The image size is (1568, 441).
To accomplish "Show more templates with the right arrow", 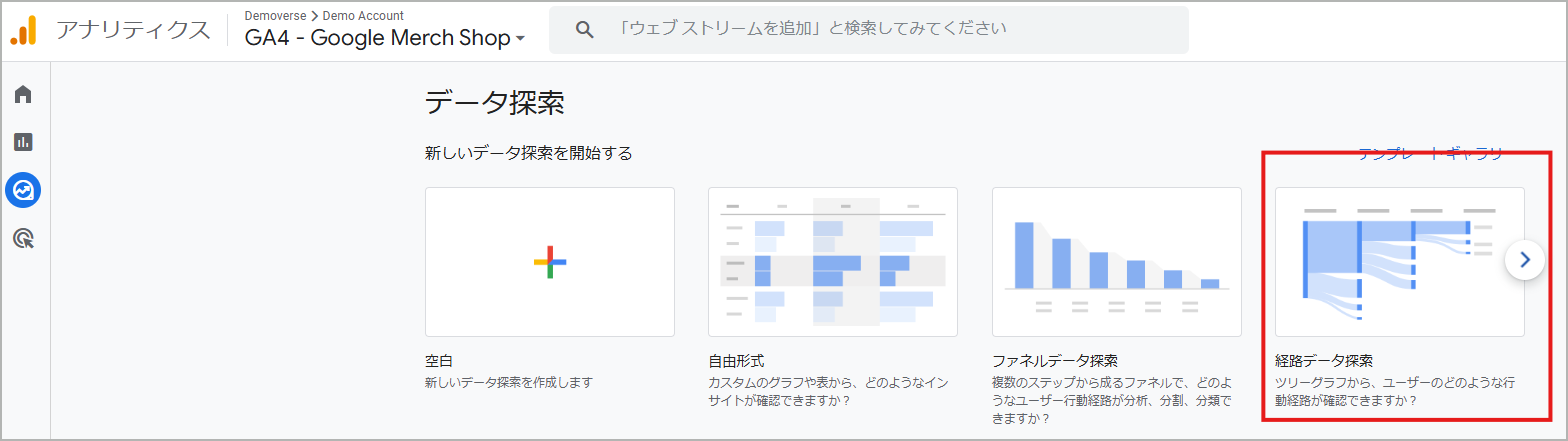I will pyautogui.click(x=1524, y=260).
